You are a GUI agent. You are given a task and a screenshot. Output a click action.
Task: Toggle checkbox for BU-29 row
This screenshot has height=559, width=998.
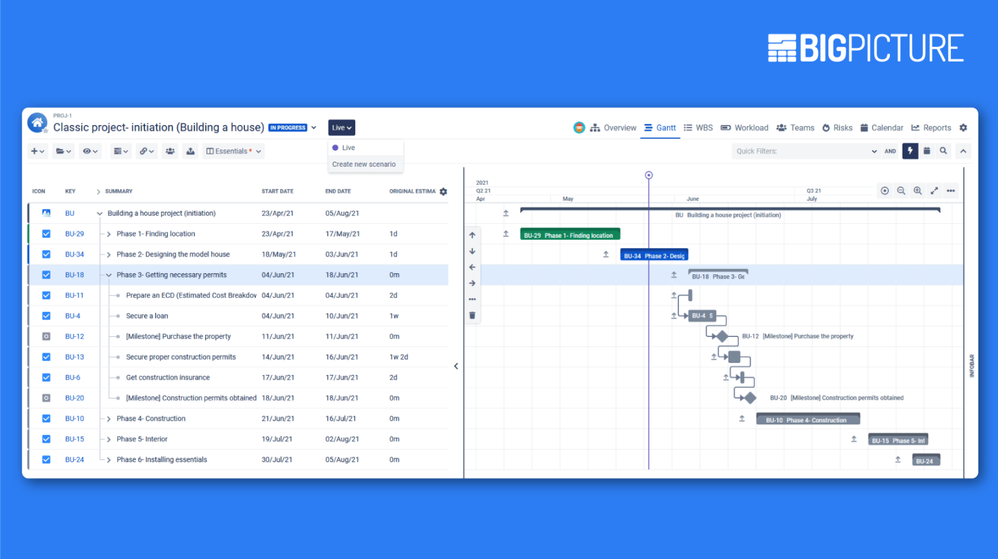pyautogui.click(x=46, y=234)
